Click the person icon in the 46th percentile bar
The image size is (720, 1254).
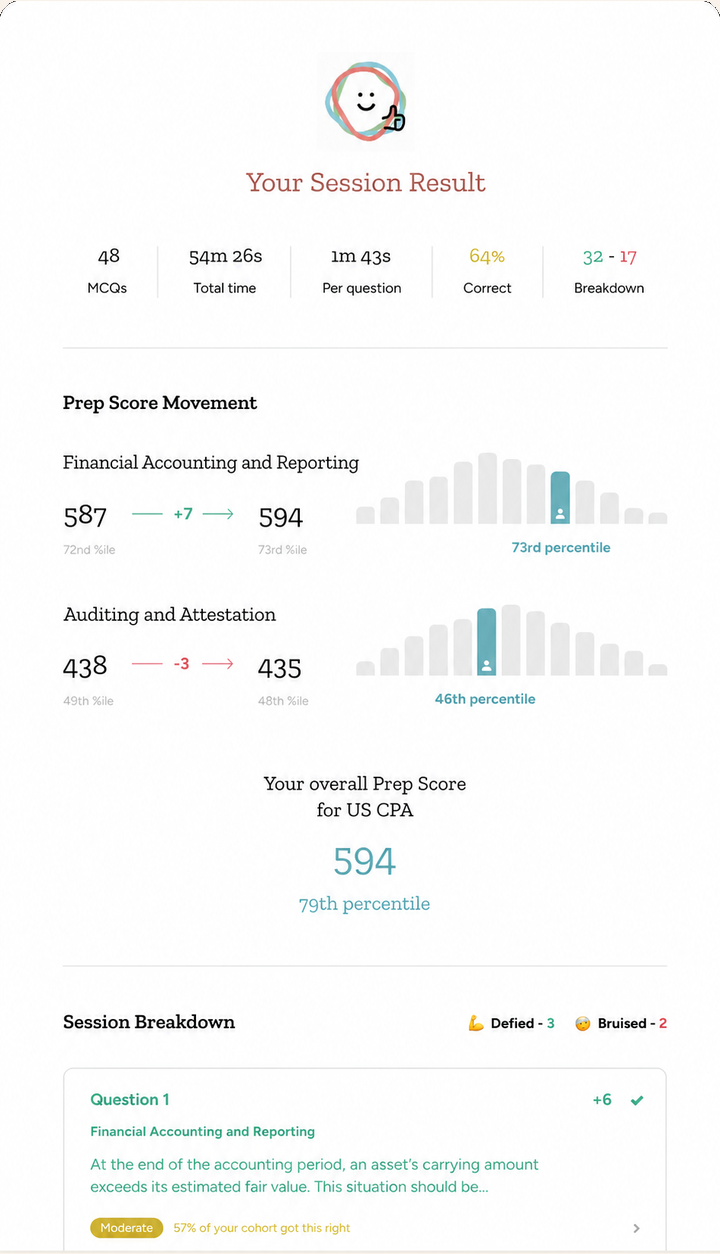(486, 664)
